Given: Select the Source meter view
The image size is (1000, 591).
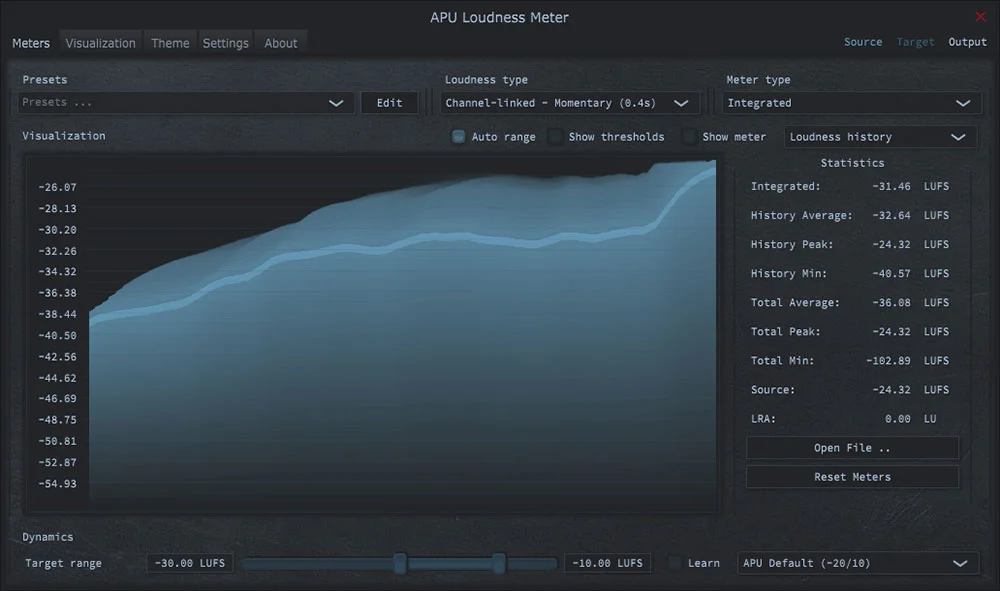Looking at the screenshot, I should point(862,42).
